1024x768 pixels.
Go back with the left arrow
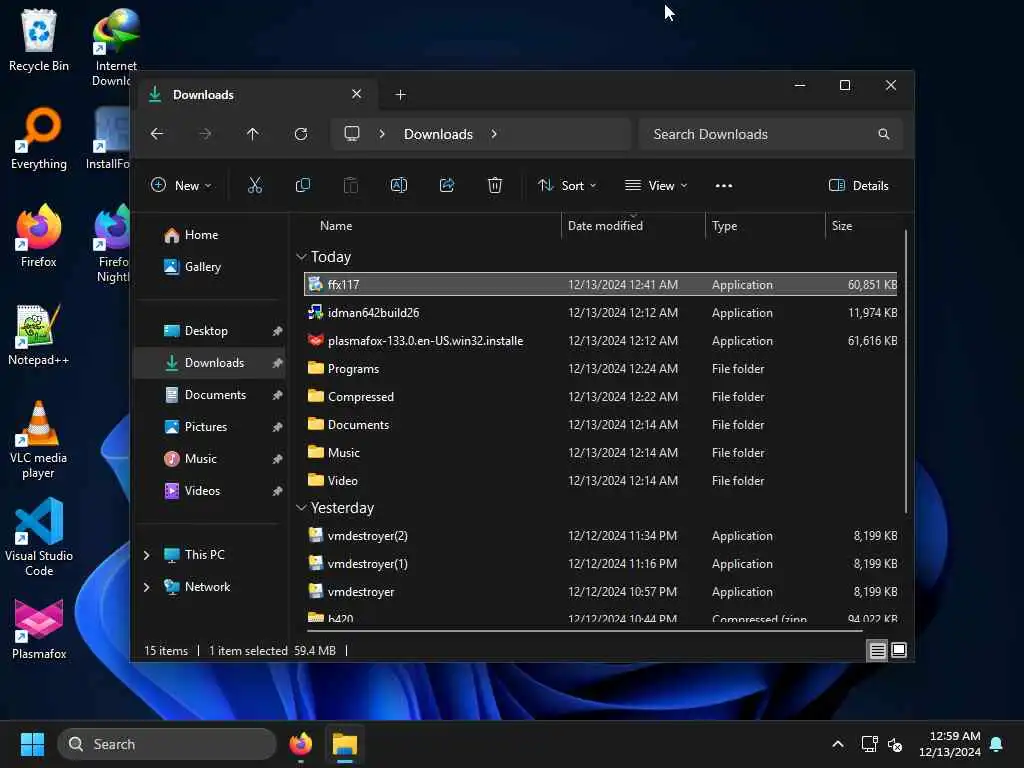point(157,134)
